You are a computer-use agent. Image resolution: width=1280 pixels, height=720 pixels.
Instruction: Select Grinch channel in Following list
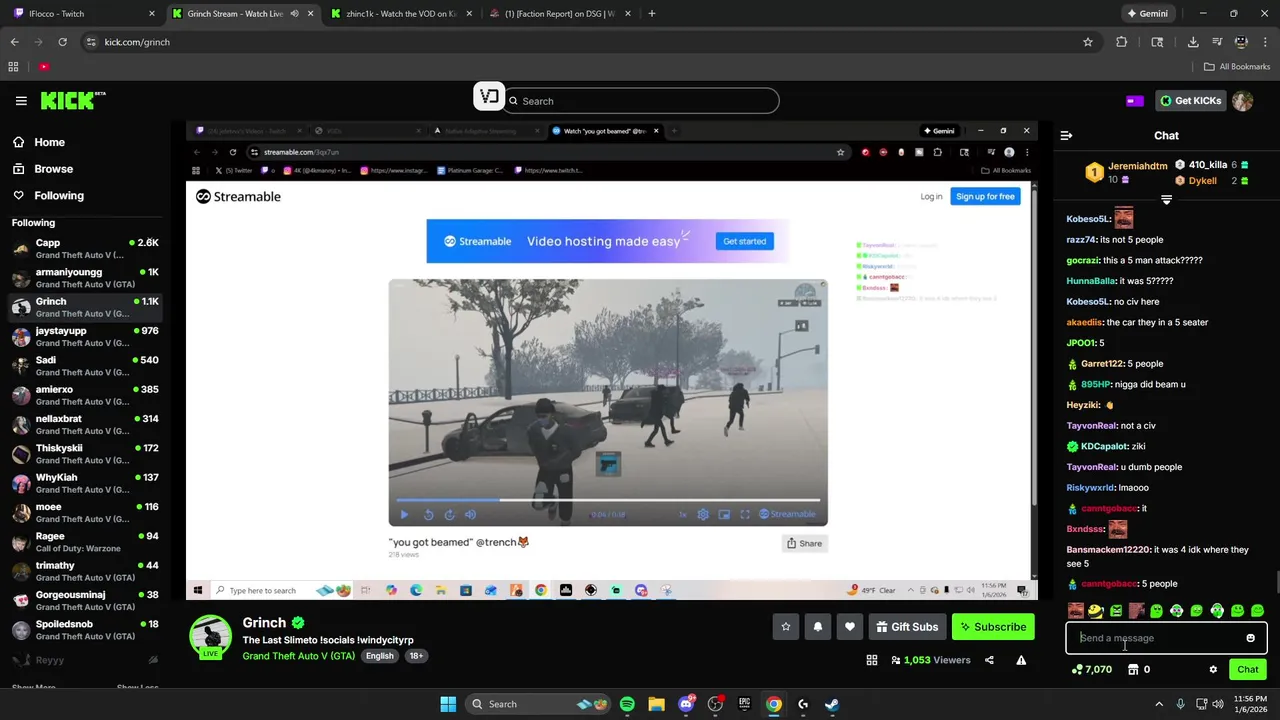click(84, 307)
